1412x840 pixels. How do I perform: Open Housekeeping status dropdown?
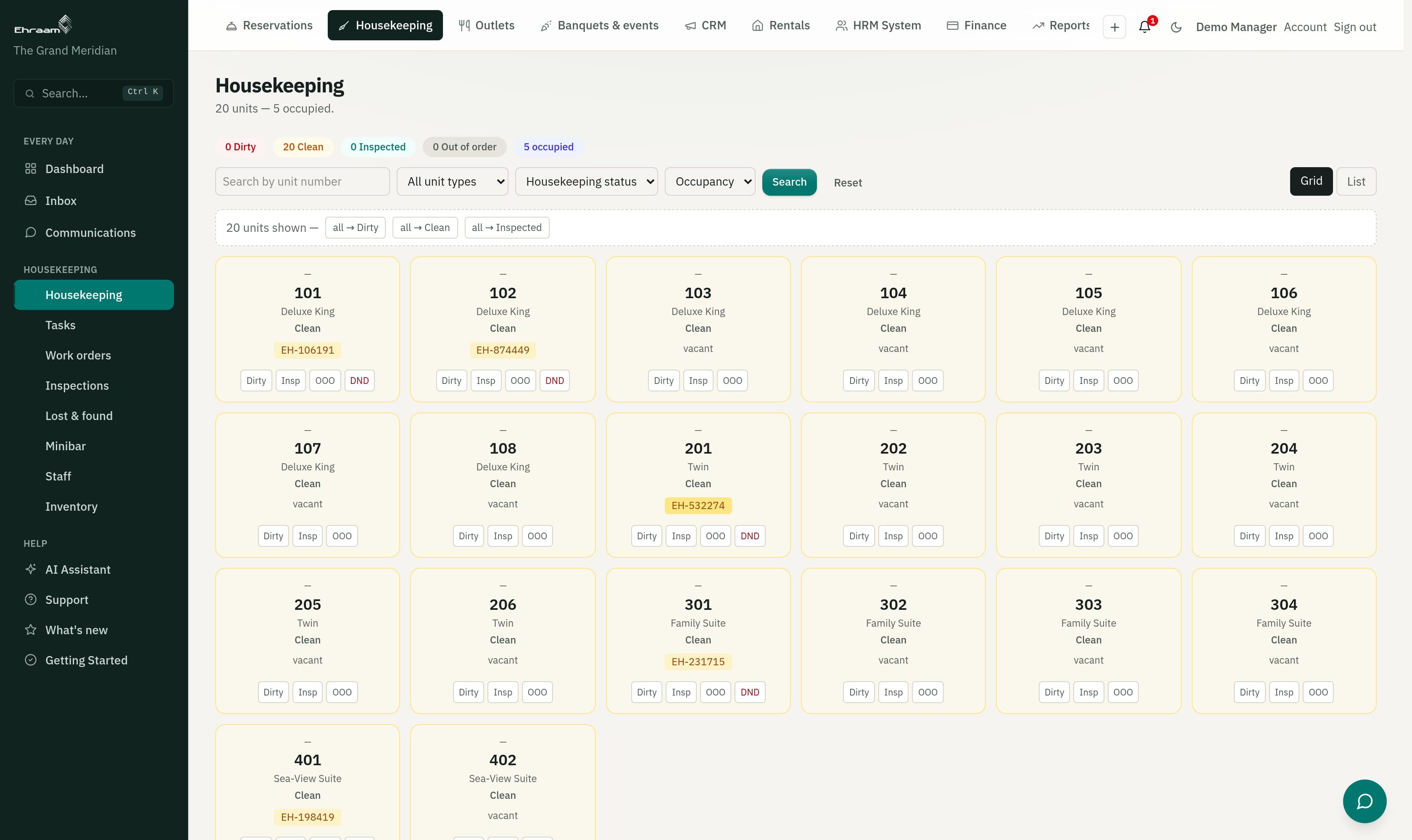(x=586, y=182)
